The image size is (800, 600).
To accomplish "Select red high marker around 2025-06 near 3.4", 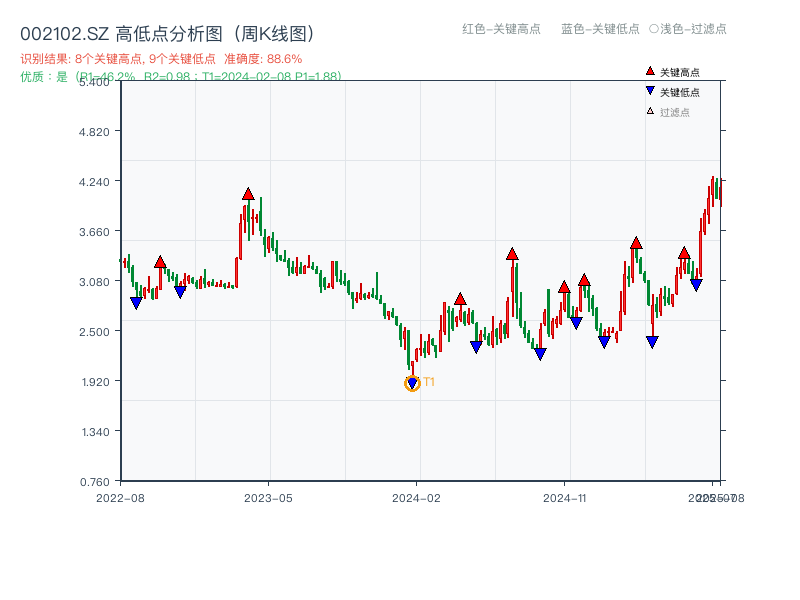I will click(684, 253).
